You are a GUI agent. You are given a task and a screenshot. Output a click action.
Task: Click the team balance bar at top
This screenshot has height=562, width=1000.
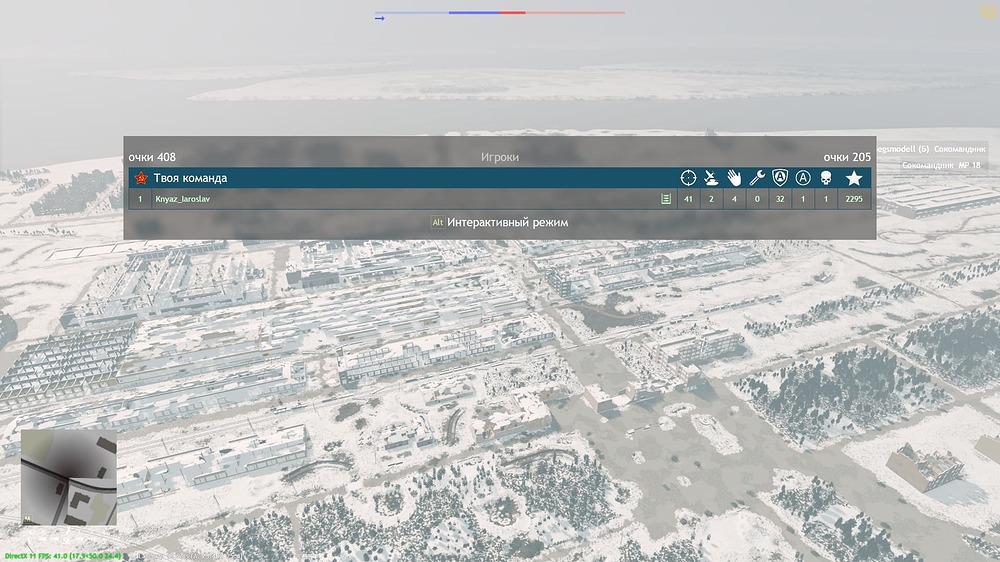500,12
